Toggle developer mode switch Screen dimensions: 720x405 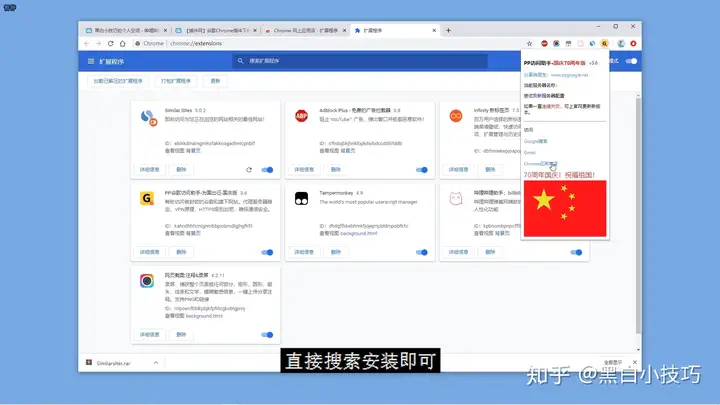click(x=631, y=61)
